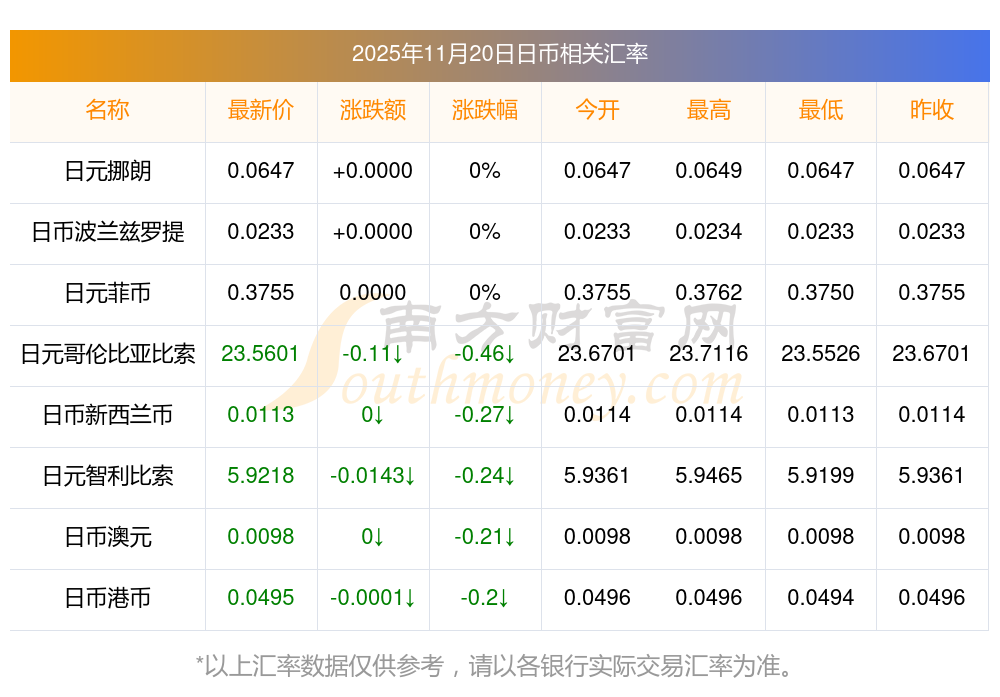Click the green 23.5601 latest price value
1000x697 pixels.
261,354
